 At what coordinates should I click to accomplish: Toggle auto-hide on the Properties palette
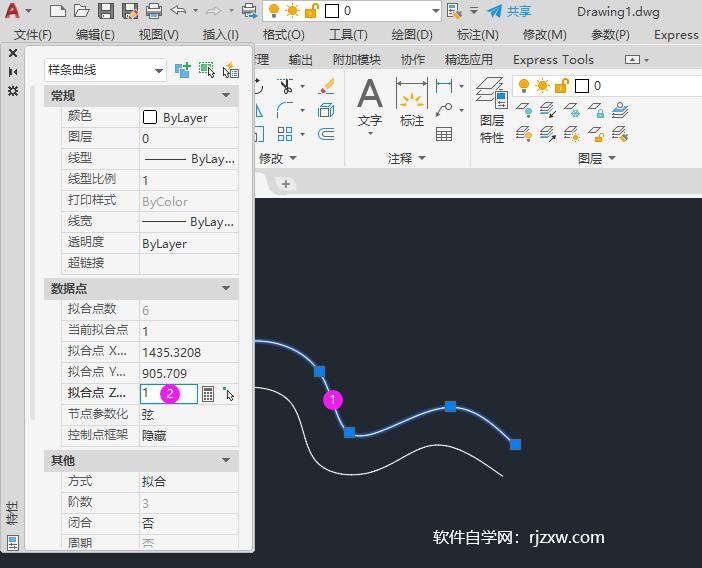13,72
